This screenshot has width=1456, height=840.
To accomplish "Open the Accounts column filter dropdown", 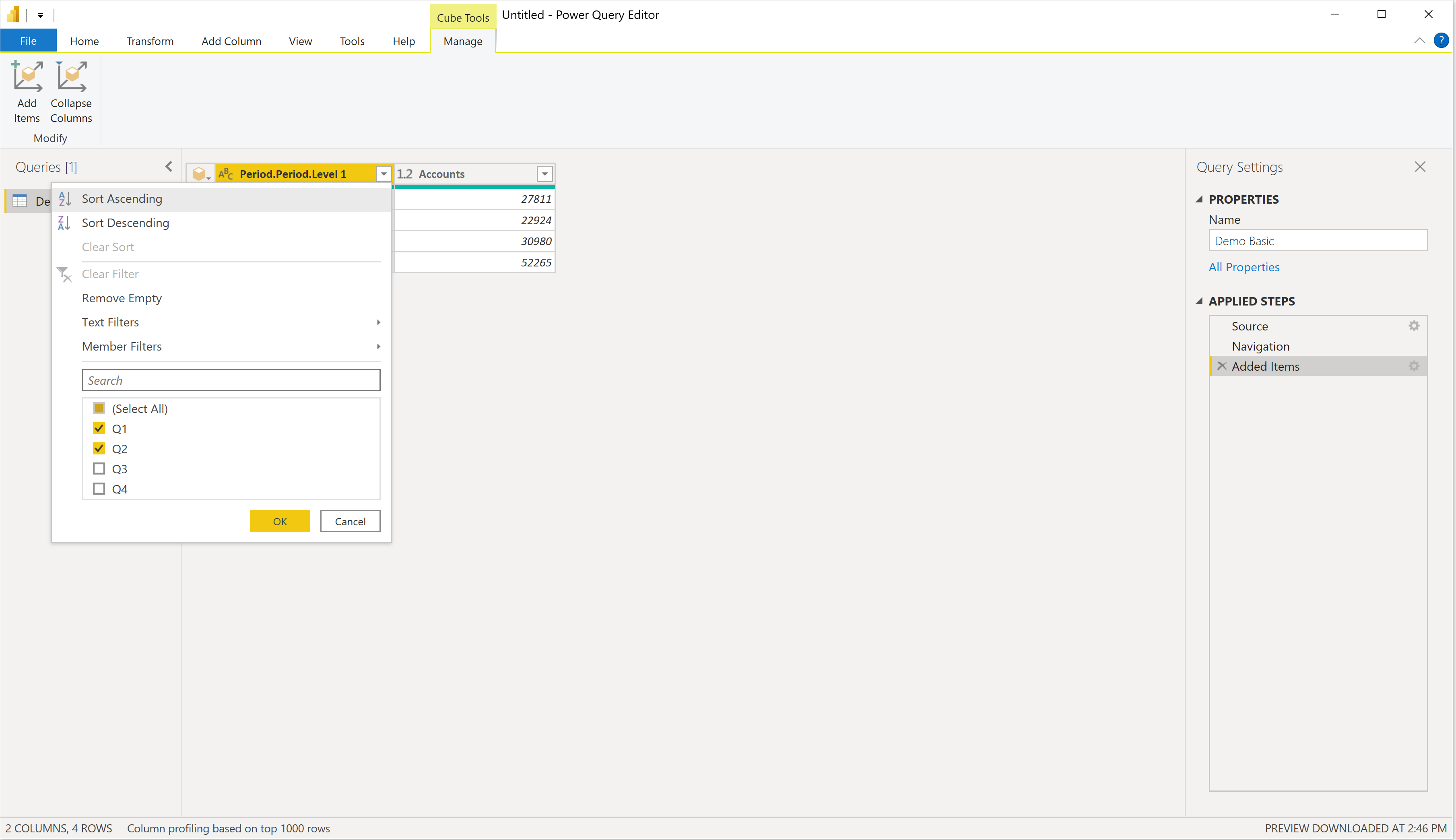I will coord(544,173).
